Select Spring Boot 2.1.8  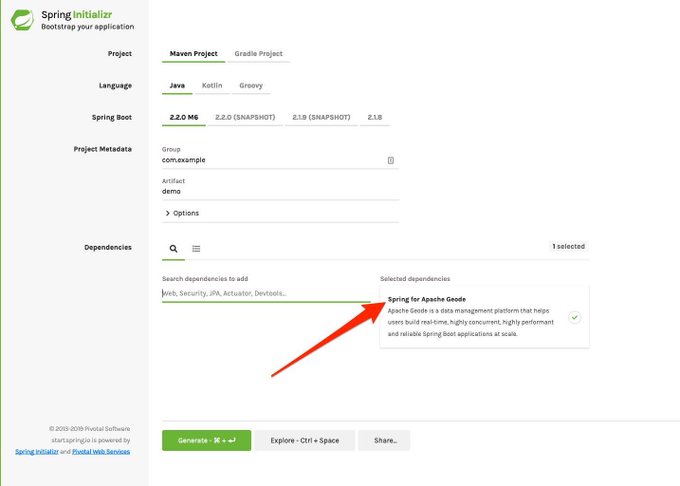click(375, 117)
